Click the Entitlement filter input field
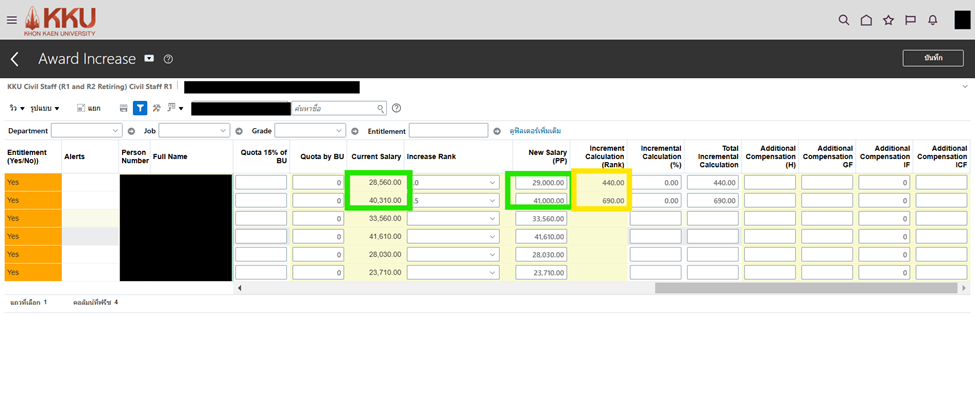Screen dimensions: 975x419 pos(448,131)
